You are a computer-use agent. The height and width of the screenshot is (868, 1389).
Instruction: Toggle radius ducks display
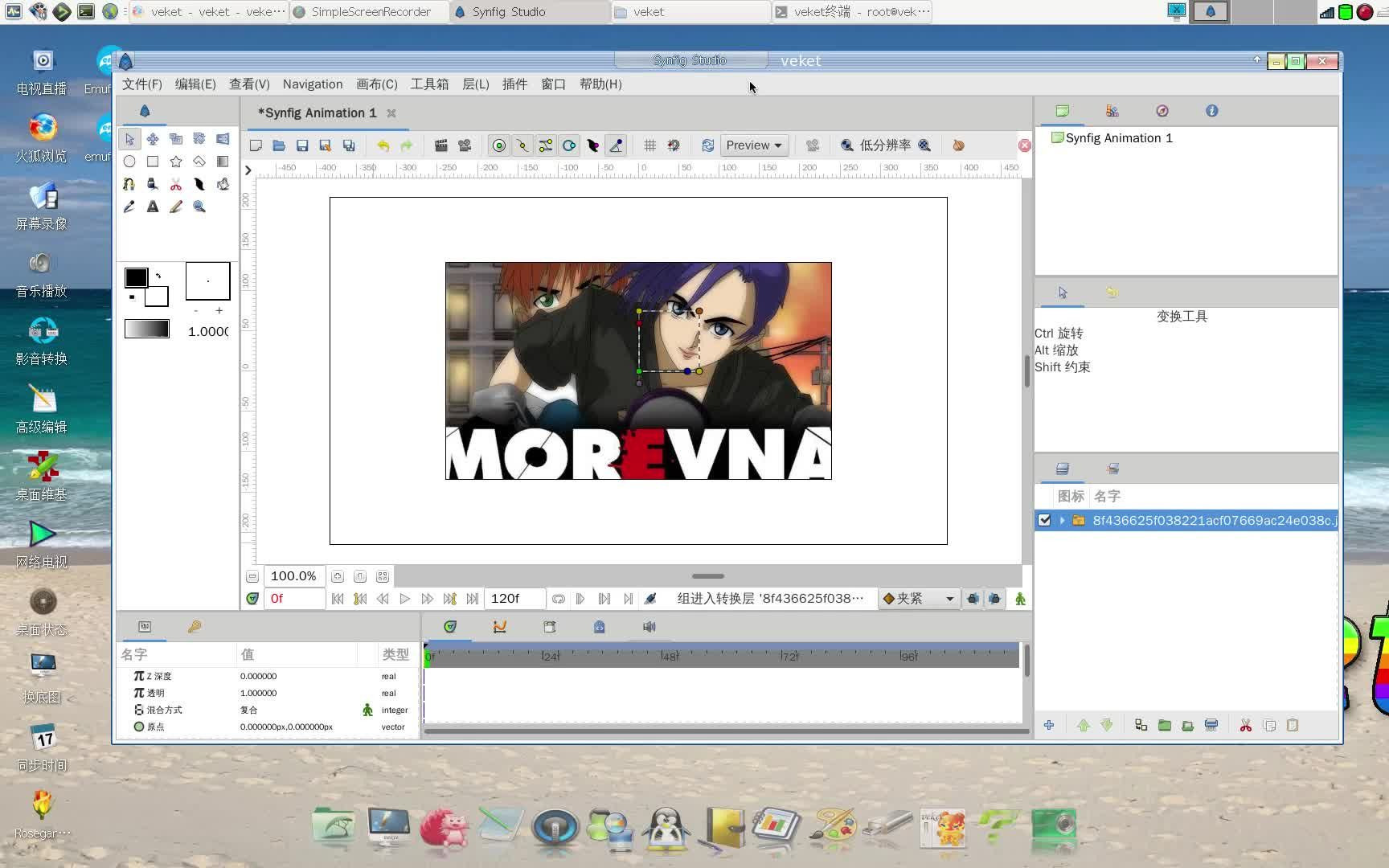click(x=569, y=145)
